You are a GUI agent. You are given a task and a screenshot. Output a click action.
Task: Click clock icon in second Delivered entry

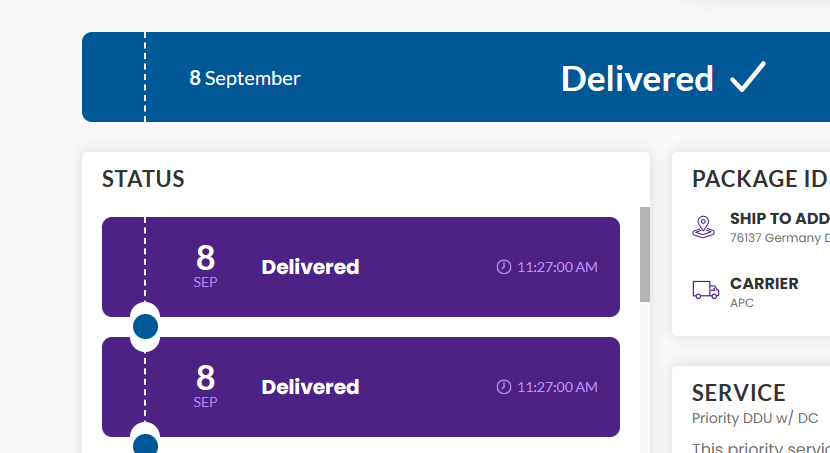click(503, 387)
